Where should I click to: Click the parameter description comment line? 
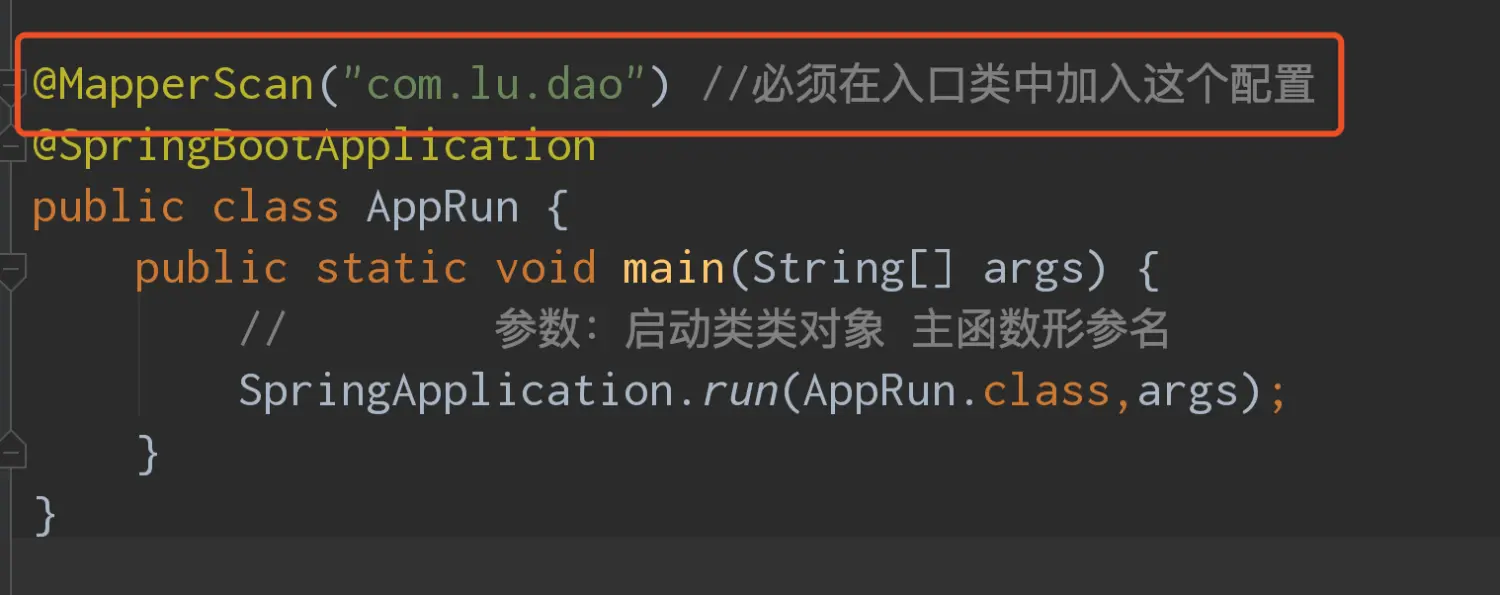(704, 330)
